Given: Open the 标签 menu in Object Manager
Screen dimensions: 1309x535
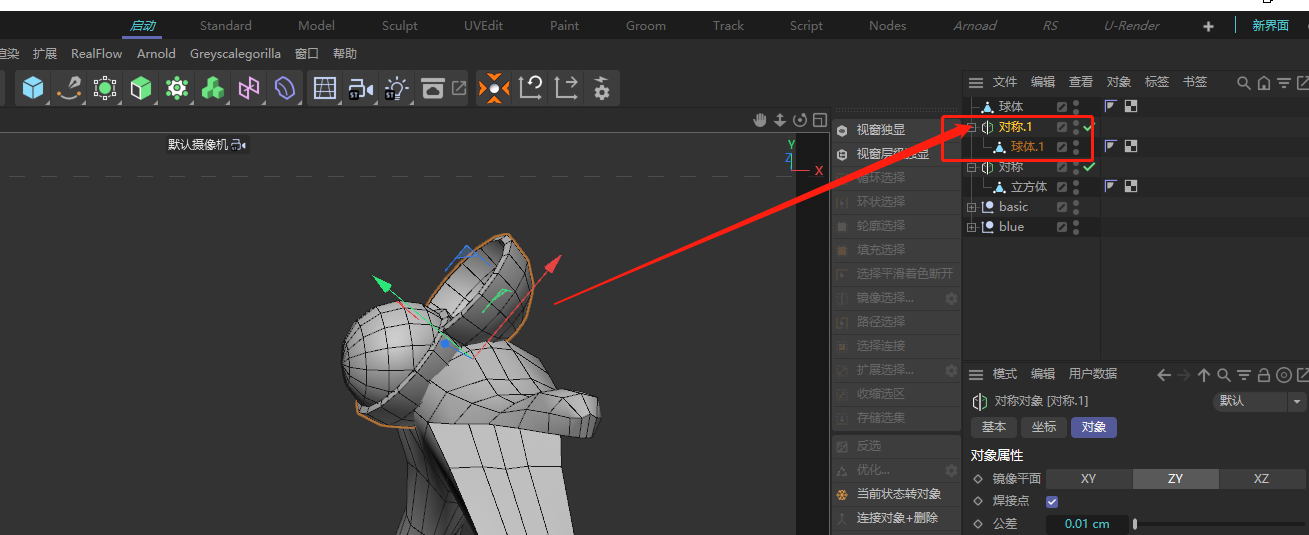Looking at the screenshot, I should tap(1157, 82).
